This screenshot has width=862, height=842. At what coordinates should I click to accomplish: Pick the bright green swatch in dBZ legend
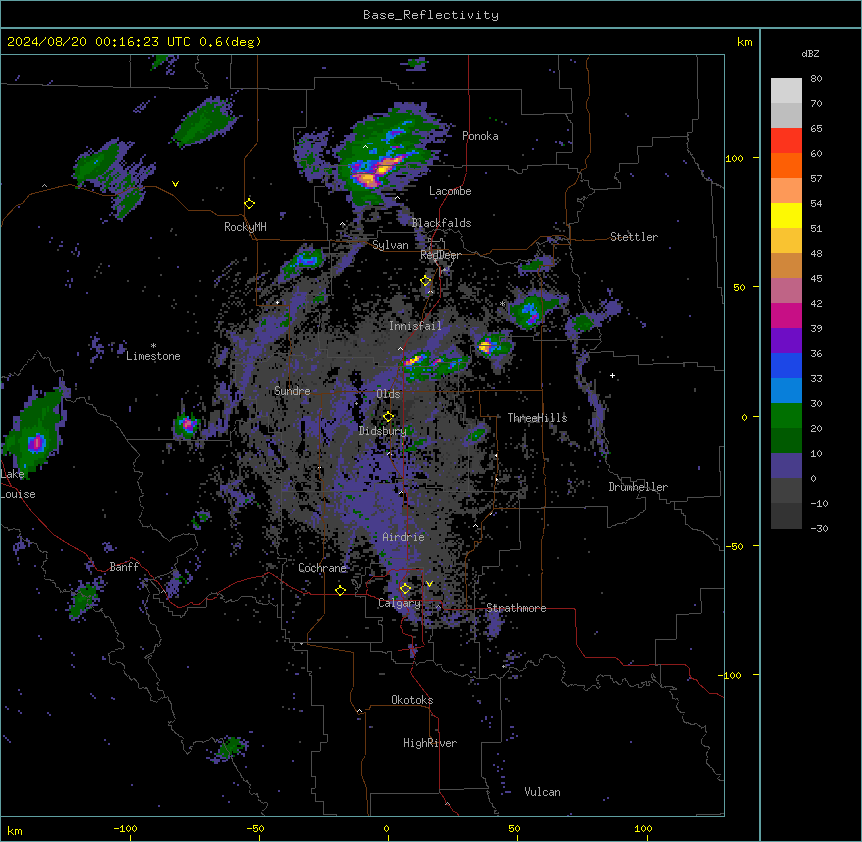pos(786,416)
